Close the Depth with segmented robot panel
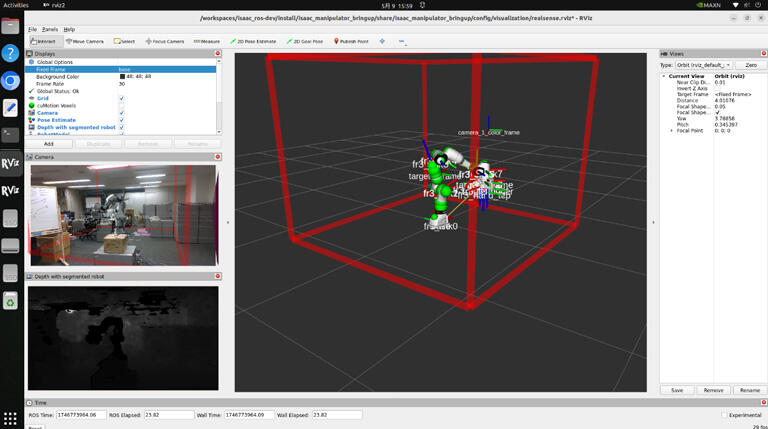768x429 pixels. tap(218, 276)
